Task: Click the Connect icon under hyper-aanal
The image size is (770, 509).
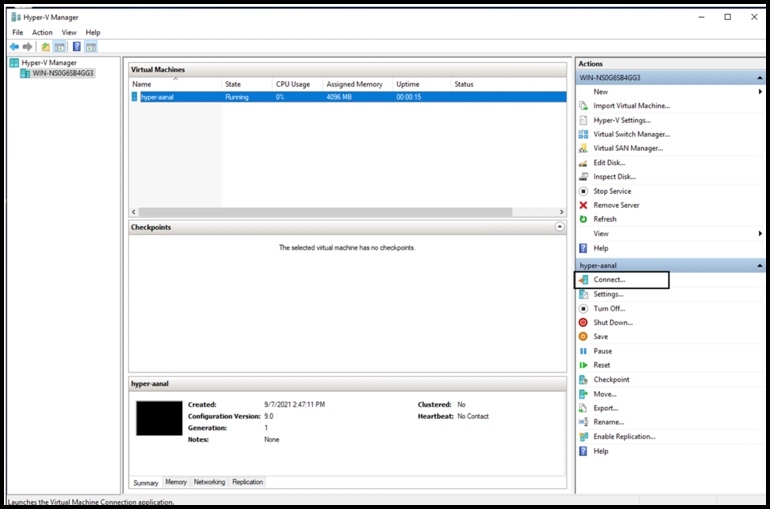Action: (x=583, y=279)
